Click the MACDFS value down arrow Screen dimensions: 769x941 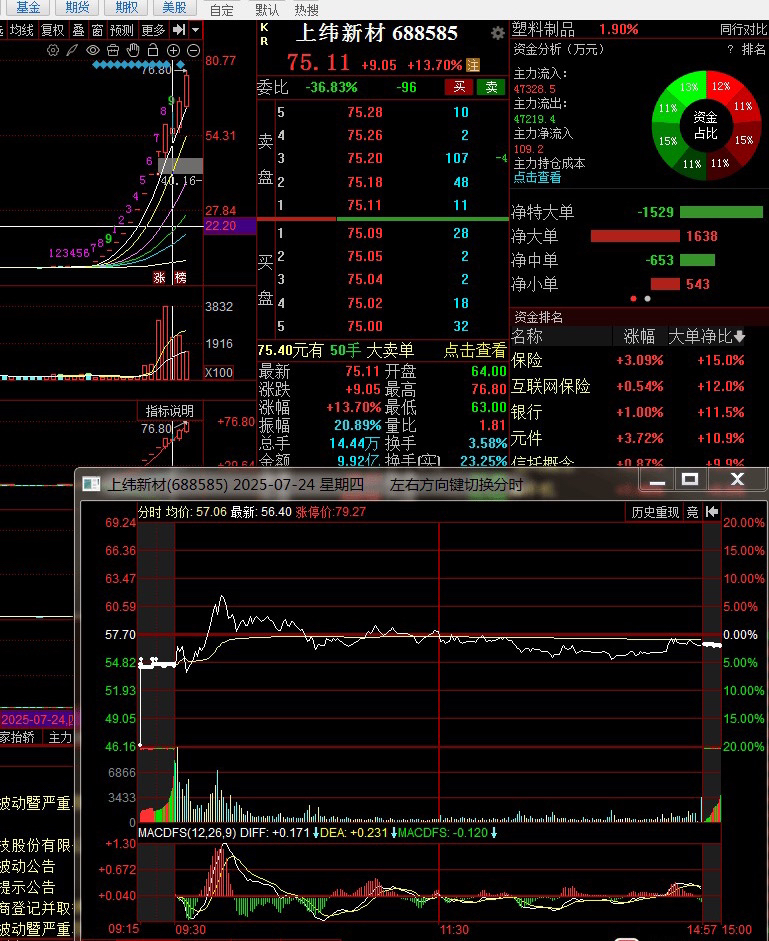click(493, 833)
